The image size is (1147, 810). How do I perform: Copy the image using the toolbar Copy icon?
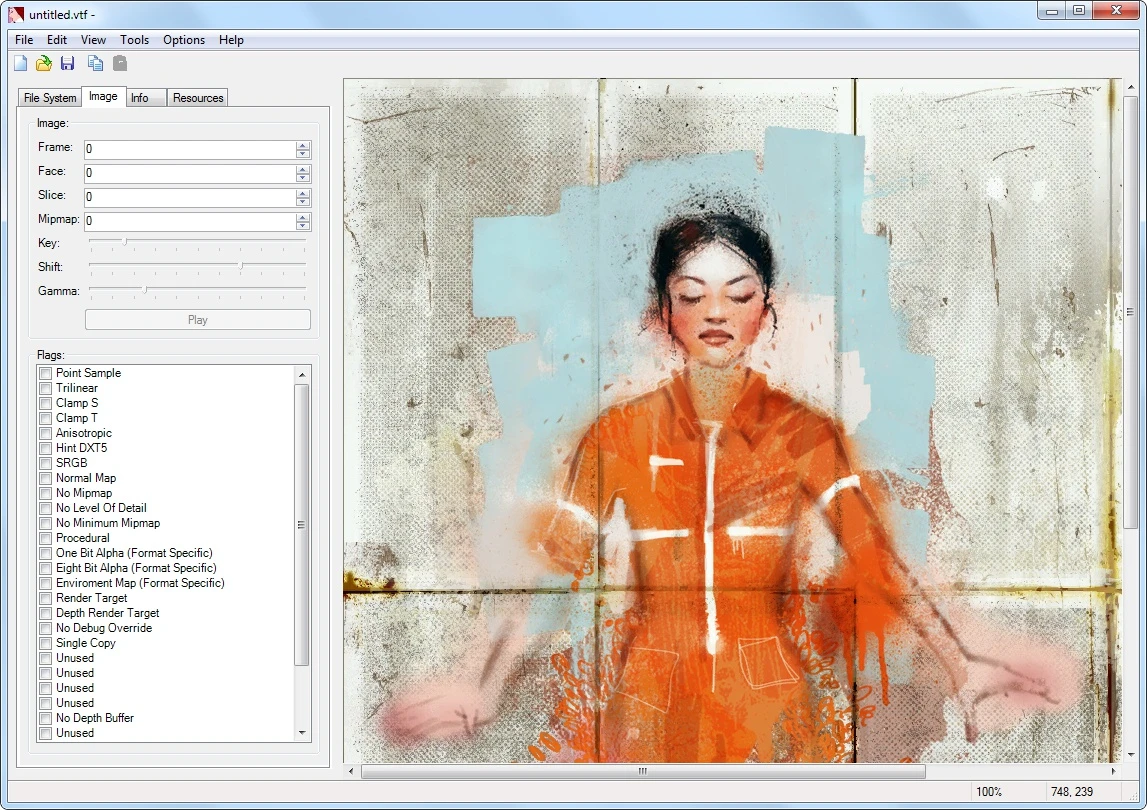pos(95,64)
